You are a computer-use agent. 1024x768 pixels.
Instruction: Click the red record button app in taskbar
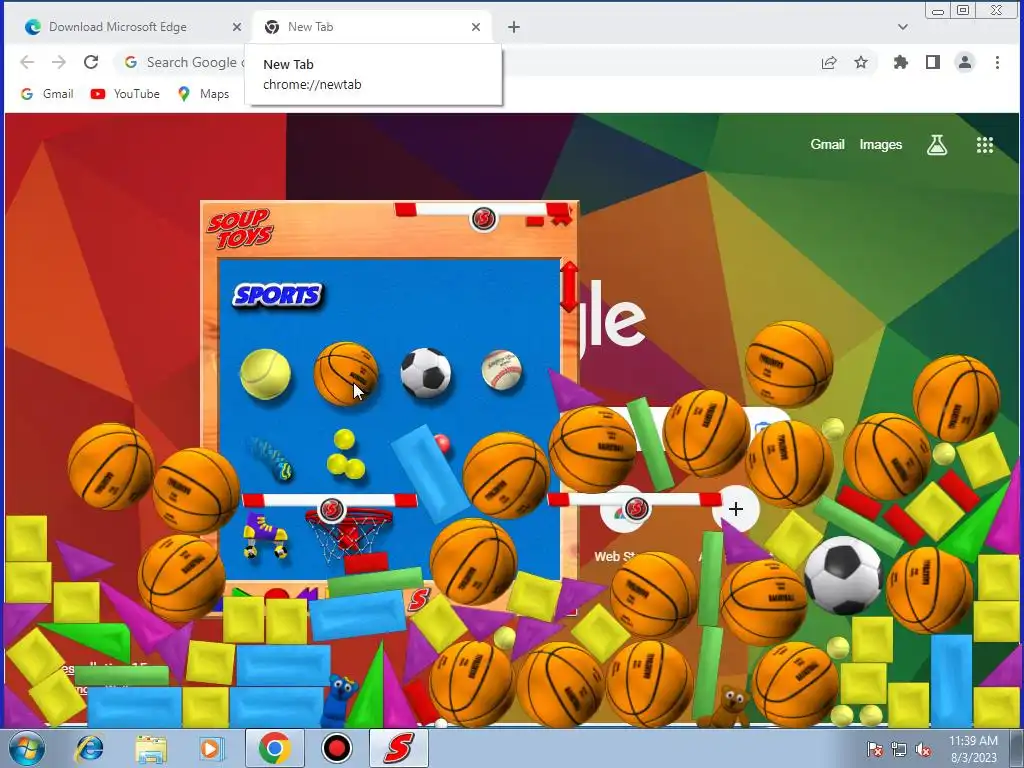coord(337,748)
